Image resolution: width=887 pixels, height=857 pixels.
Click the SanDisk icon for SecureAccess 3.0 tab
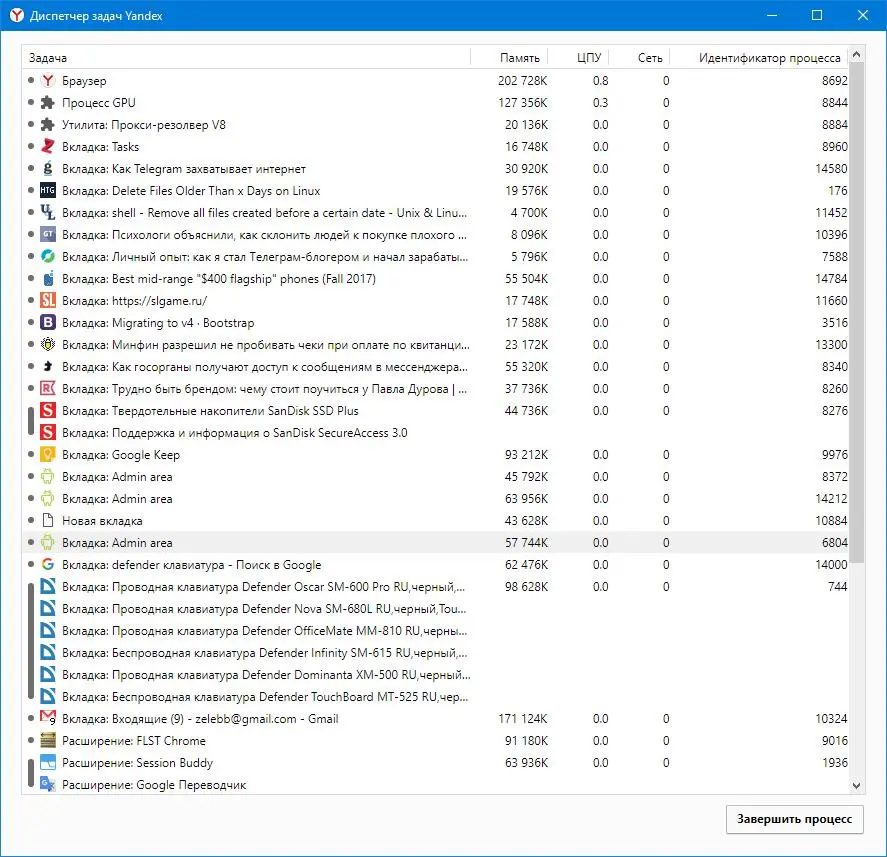tap(48, 433)
